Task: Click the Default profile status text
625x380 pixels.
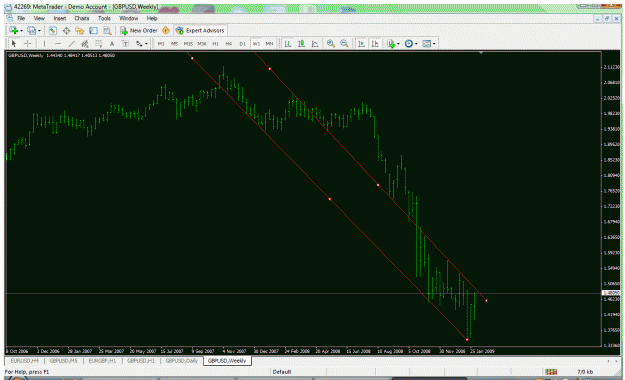Action: [x=282, y=372]
